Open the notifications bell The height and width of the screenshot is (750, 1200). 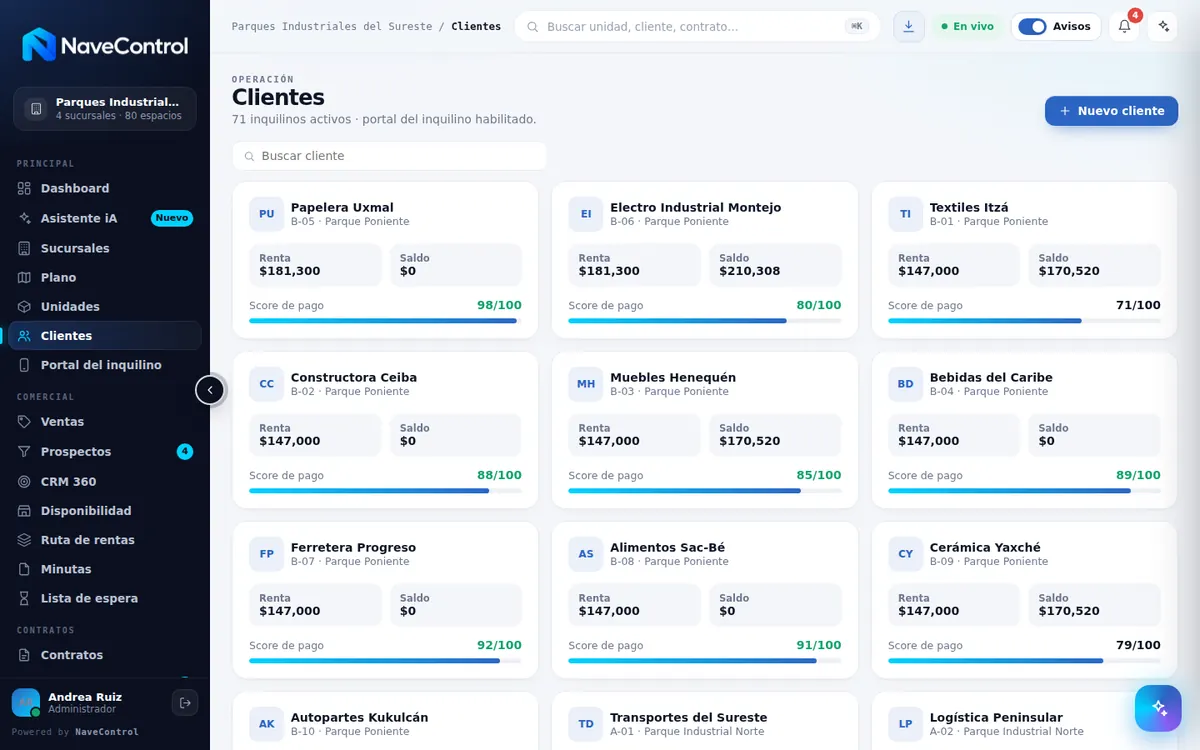[1124, 27]
